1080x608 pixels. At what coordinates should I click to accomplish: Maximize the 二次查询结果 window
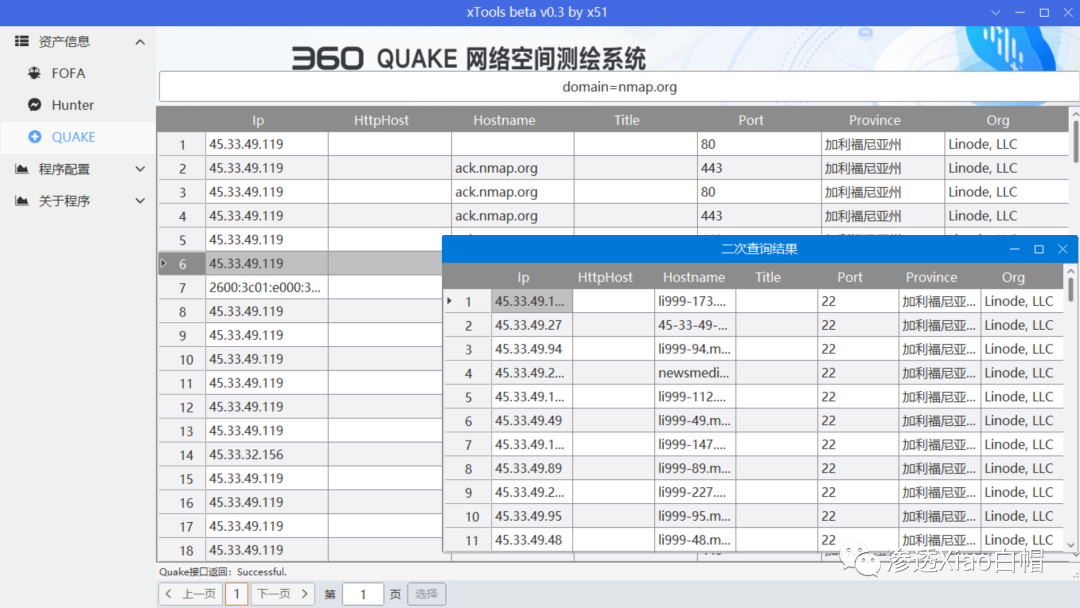[1039, 249]
